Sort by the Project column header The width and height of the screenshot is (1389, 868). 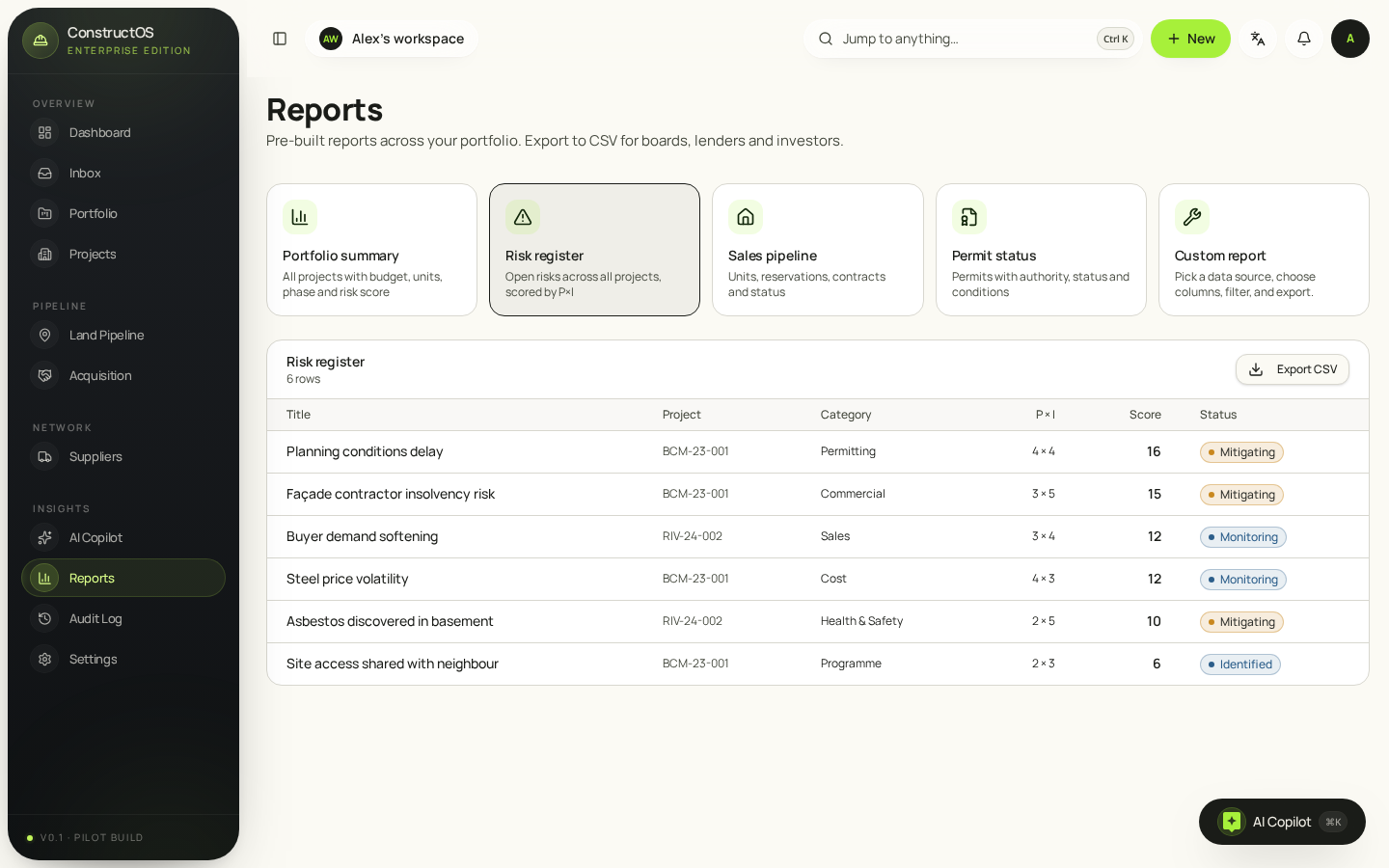(x=681, y=415)
